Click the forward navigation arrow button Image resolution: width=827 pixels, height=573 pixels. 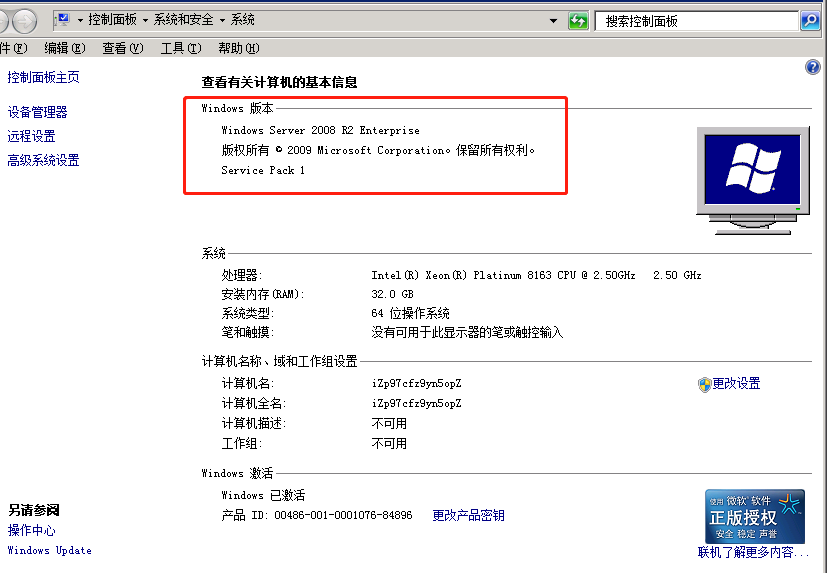25,21
